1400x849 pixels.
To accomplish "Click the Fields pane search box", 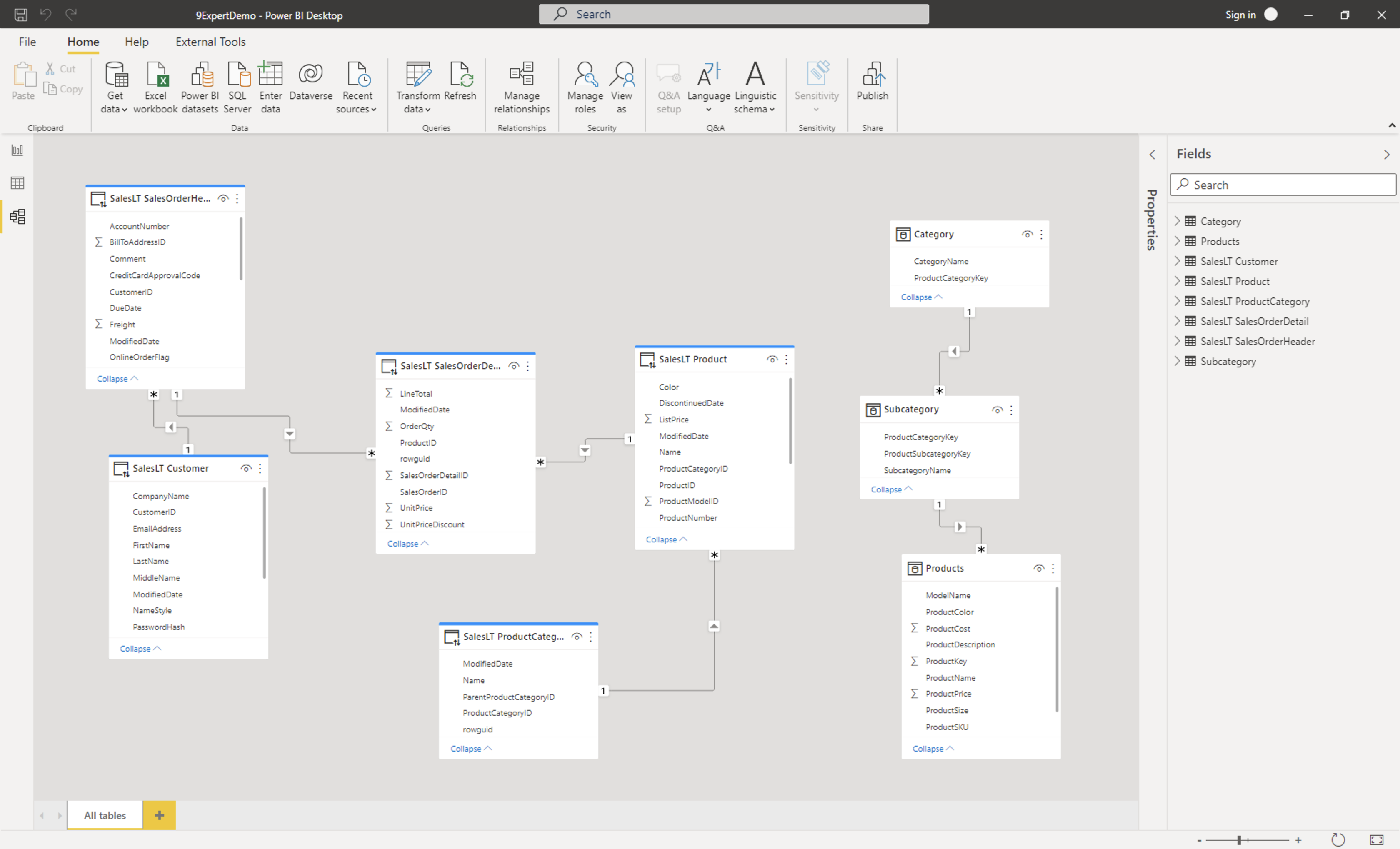I will click(1282, 185).
